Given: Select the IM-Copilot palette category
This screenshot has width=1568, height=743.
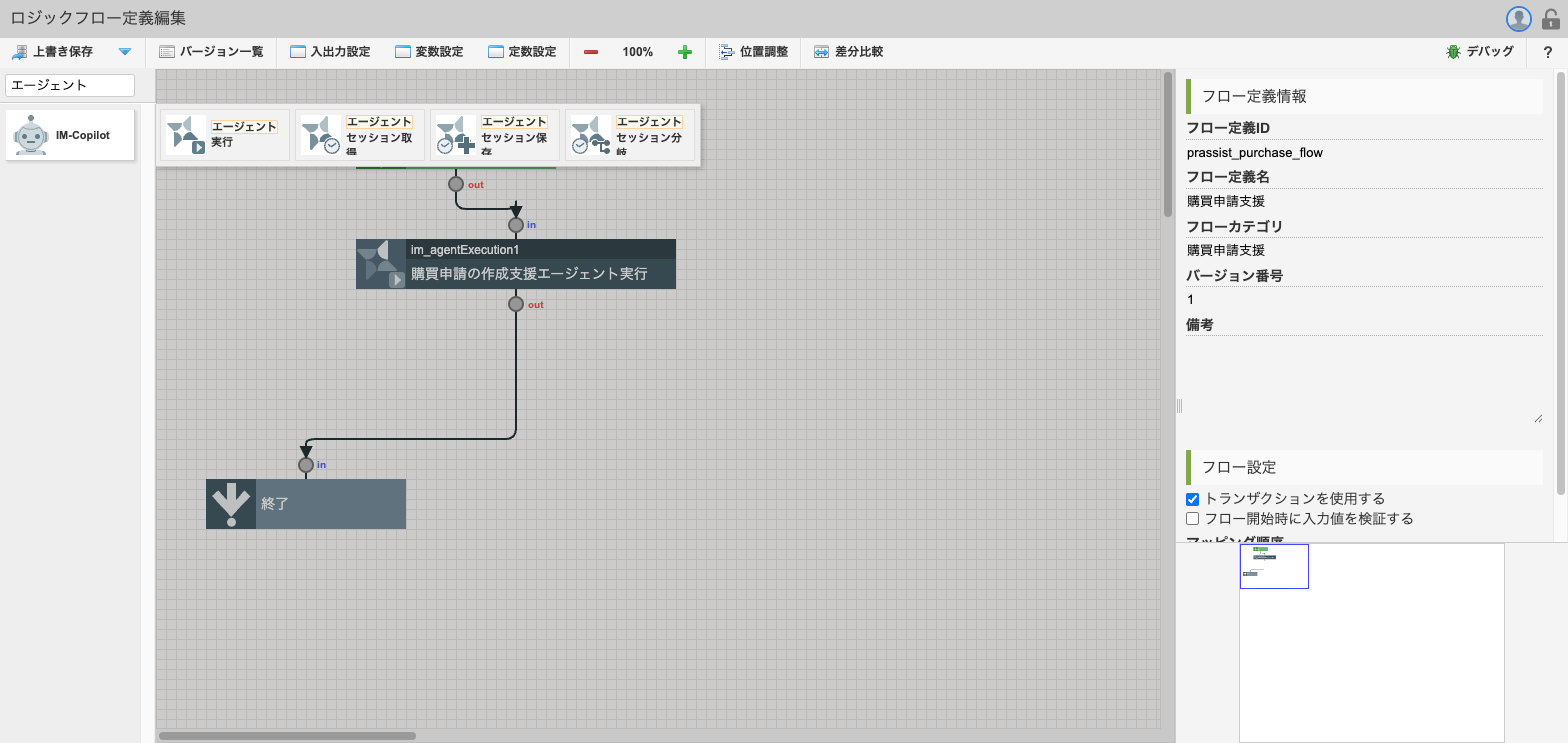Looking at the screenshot, I should coord(70,135).
